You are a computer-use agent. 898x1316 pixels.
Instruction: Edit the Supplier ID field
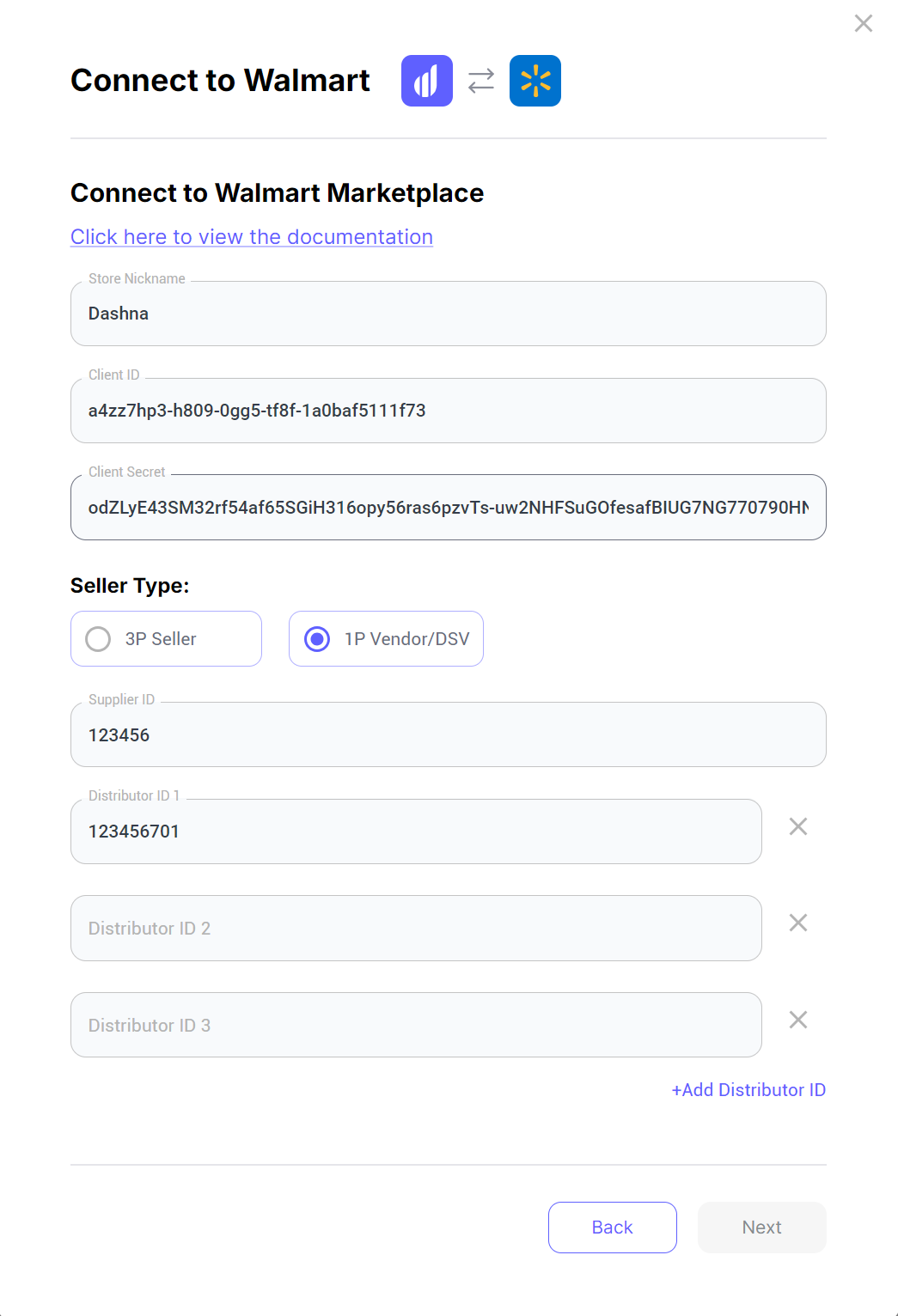pos(448,735)
